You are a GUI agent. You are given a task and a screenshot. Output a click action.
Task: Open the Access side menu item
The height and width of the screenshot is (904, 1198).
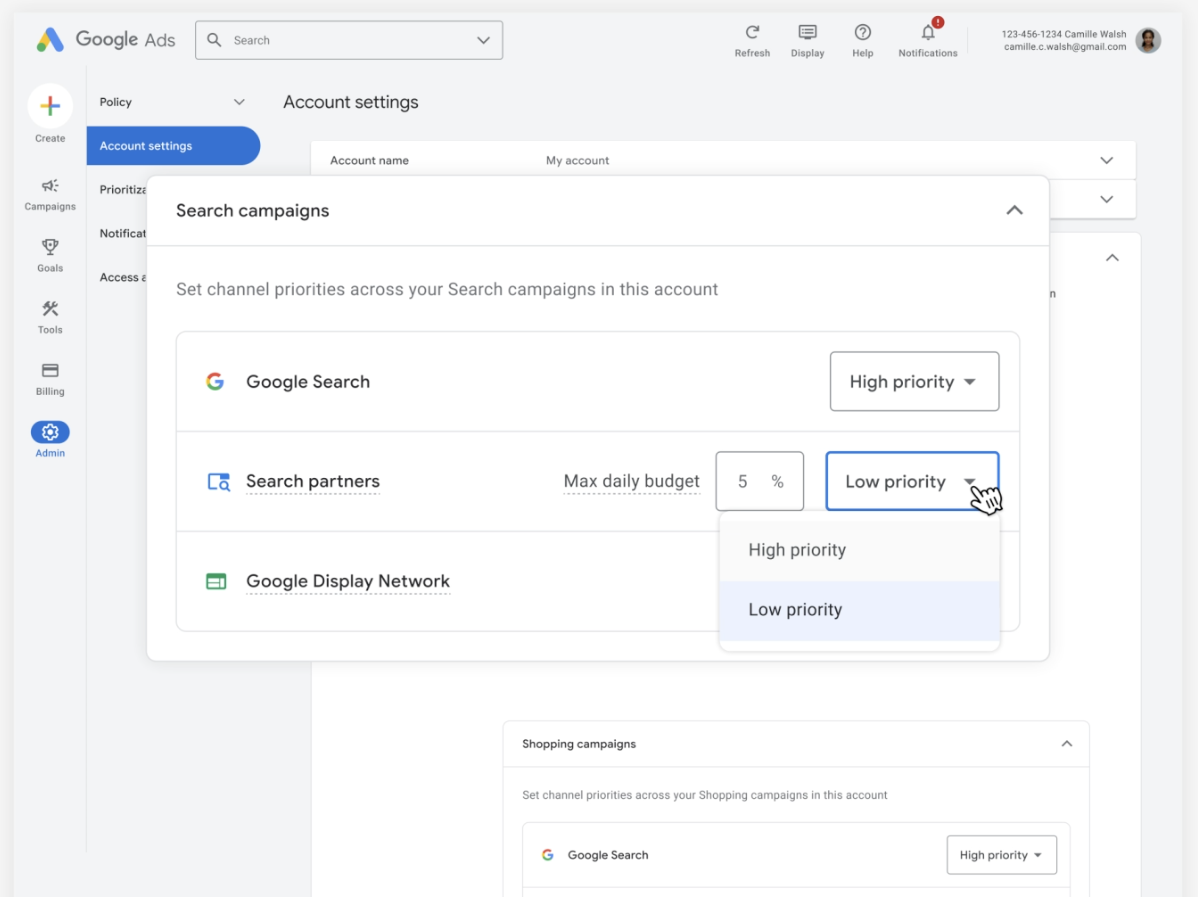click(x=122, y=277)
